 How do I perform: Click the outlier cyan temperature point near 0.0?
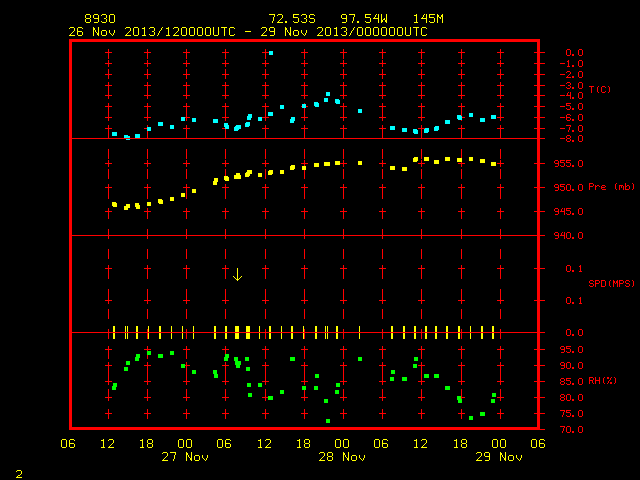pos(271,53)
